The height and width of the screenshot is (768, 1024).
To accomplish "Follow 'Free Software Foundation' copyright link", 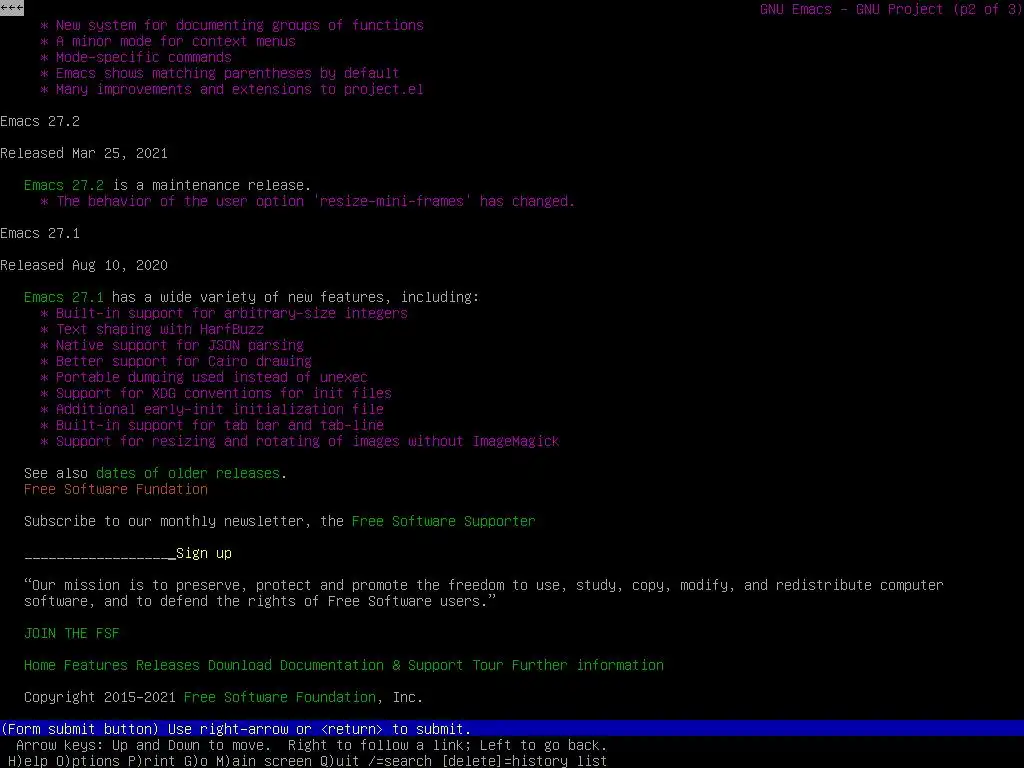I will [x=280, y=697].
